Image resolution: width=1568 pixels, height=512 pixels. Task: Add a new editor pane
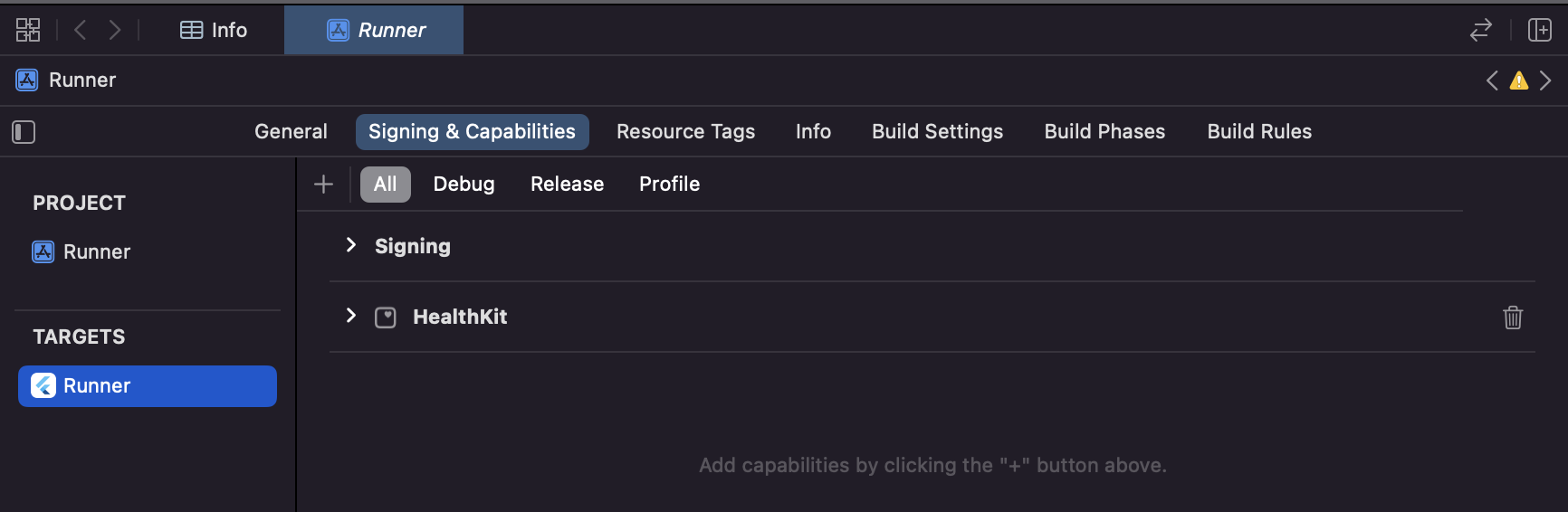tap(1539, 30)
